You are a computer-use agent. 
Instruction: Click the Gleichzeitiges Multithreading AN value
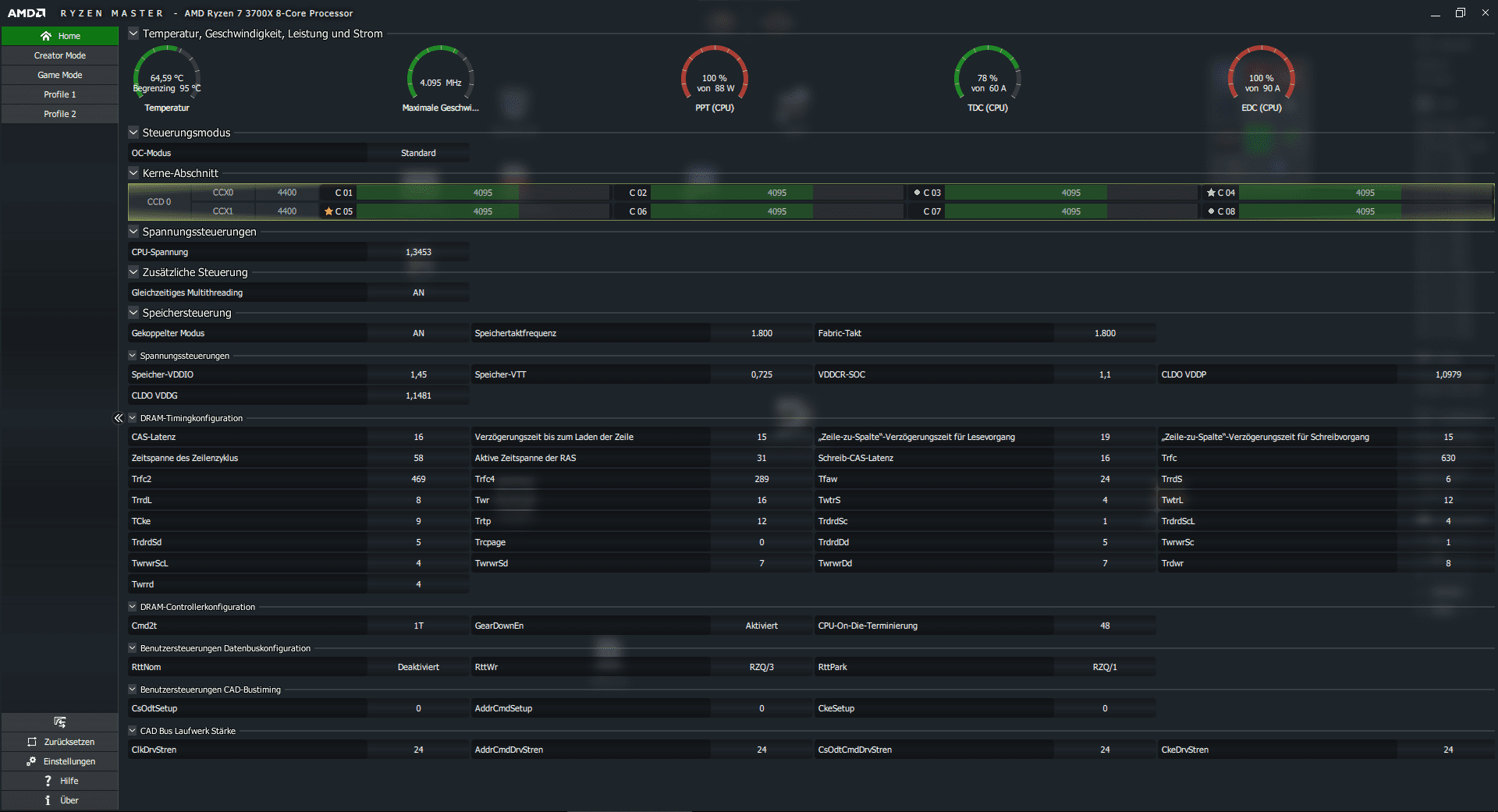[x=418, y=293]
